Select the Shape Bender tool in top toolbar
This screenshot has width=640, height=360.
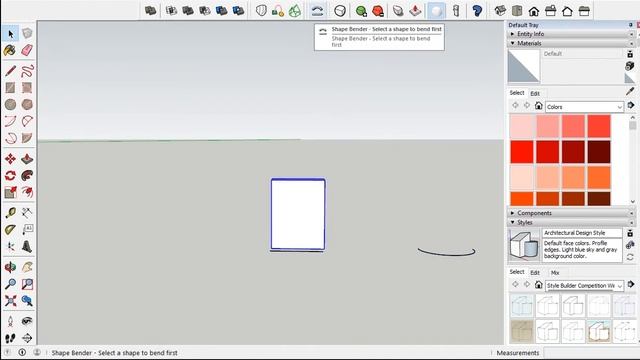pos(317,11)
